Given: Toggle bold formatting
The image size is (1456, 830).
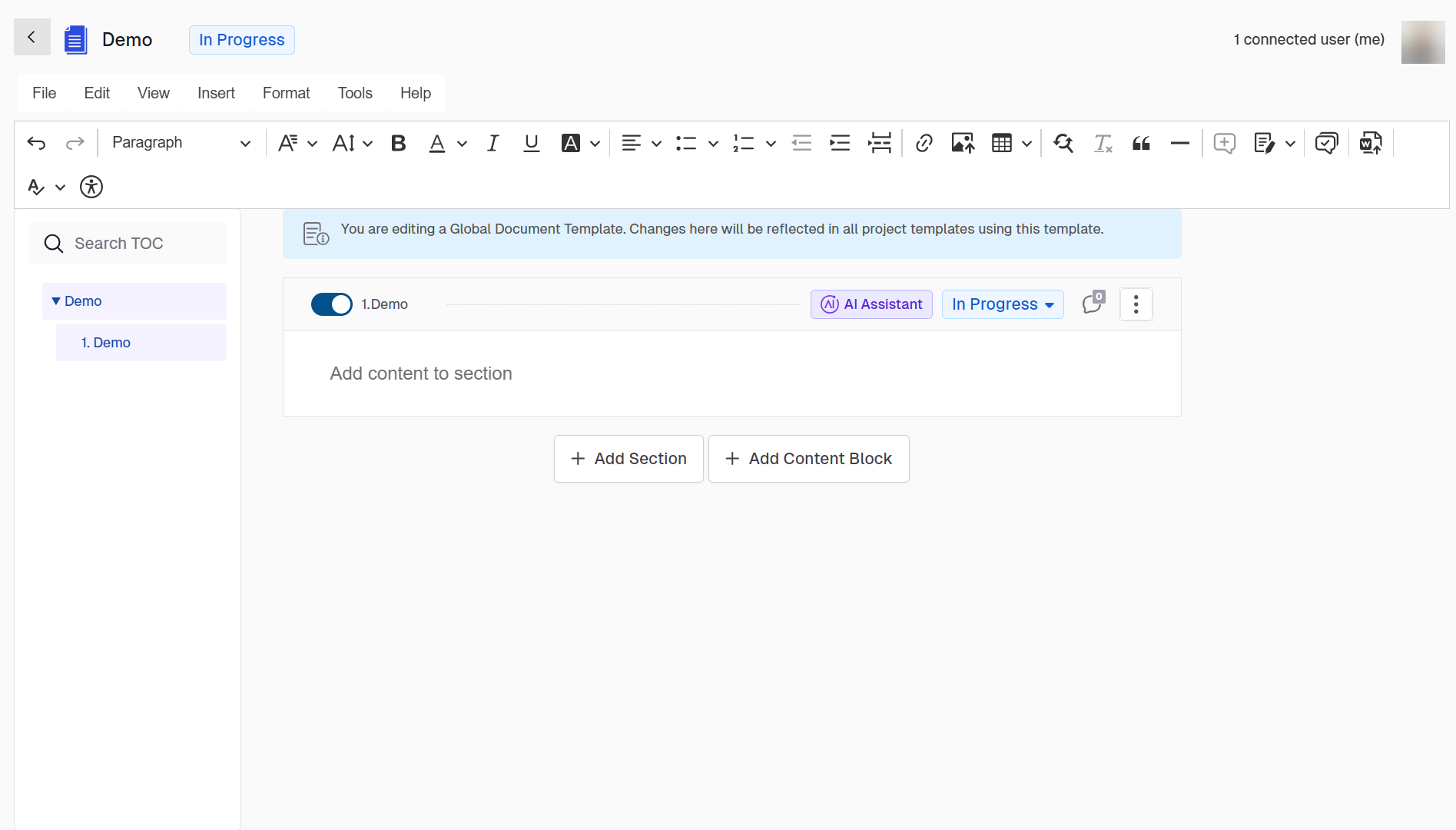Looking at the screenshot, I should 398,143.
